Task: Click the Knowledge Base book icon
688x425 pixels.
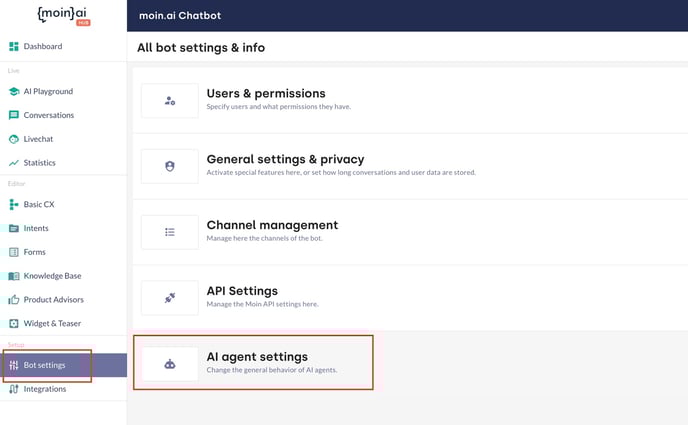Action: [14, 276]
